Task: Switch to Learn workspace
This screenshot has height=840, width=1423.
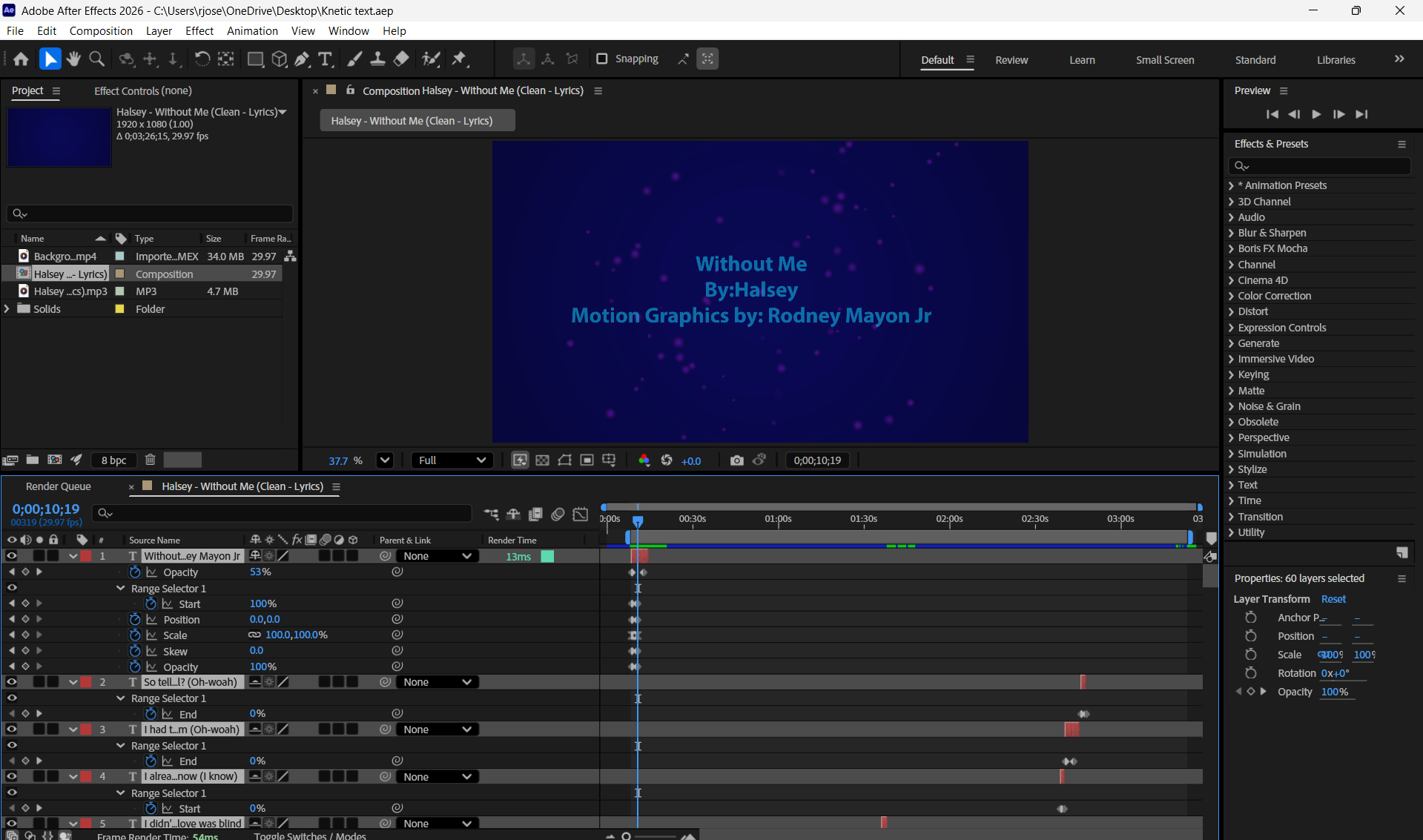Action: pos(1082,60)
